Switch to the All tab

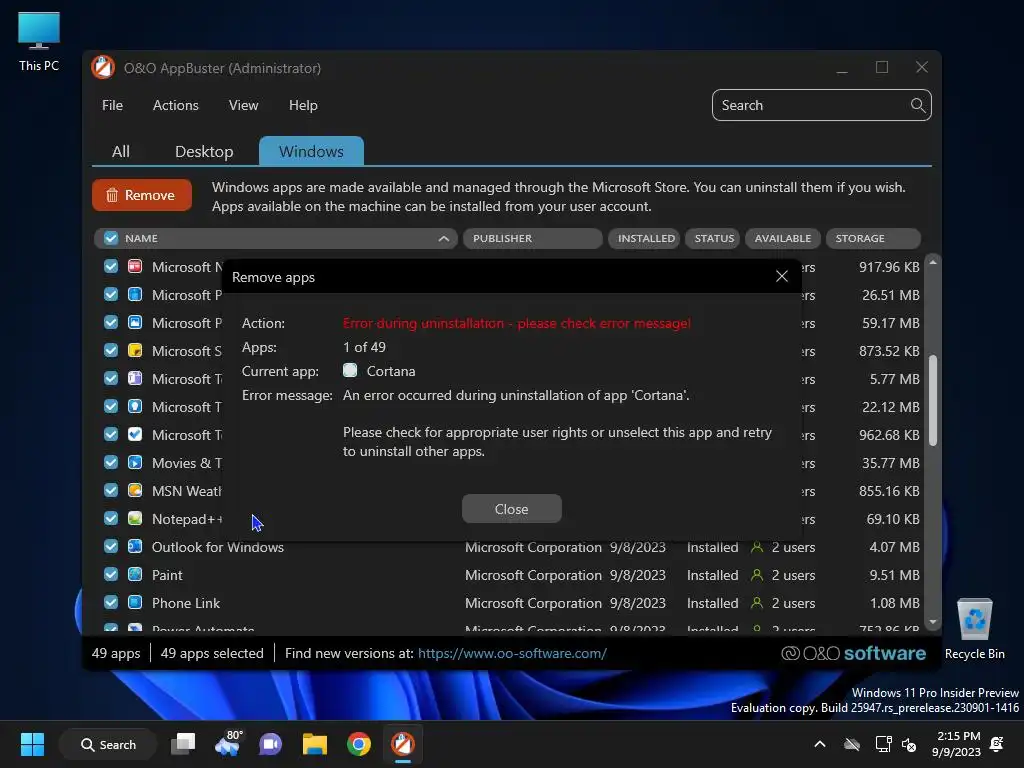point(121,152)
